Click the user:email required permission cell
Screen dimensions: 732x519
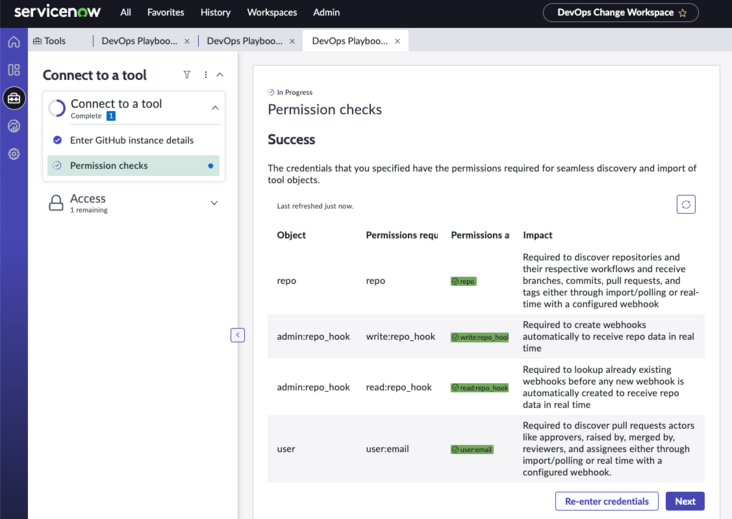tap(387, 449)
